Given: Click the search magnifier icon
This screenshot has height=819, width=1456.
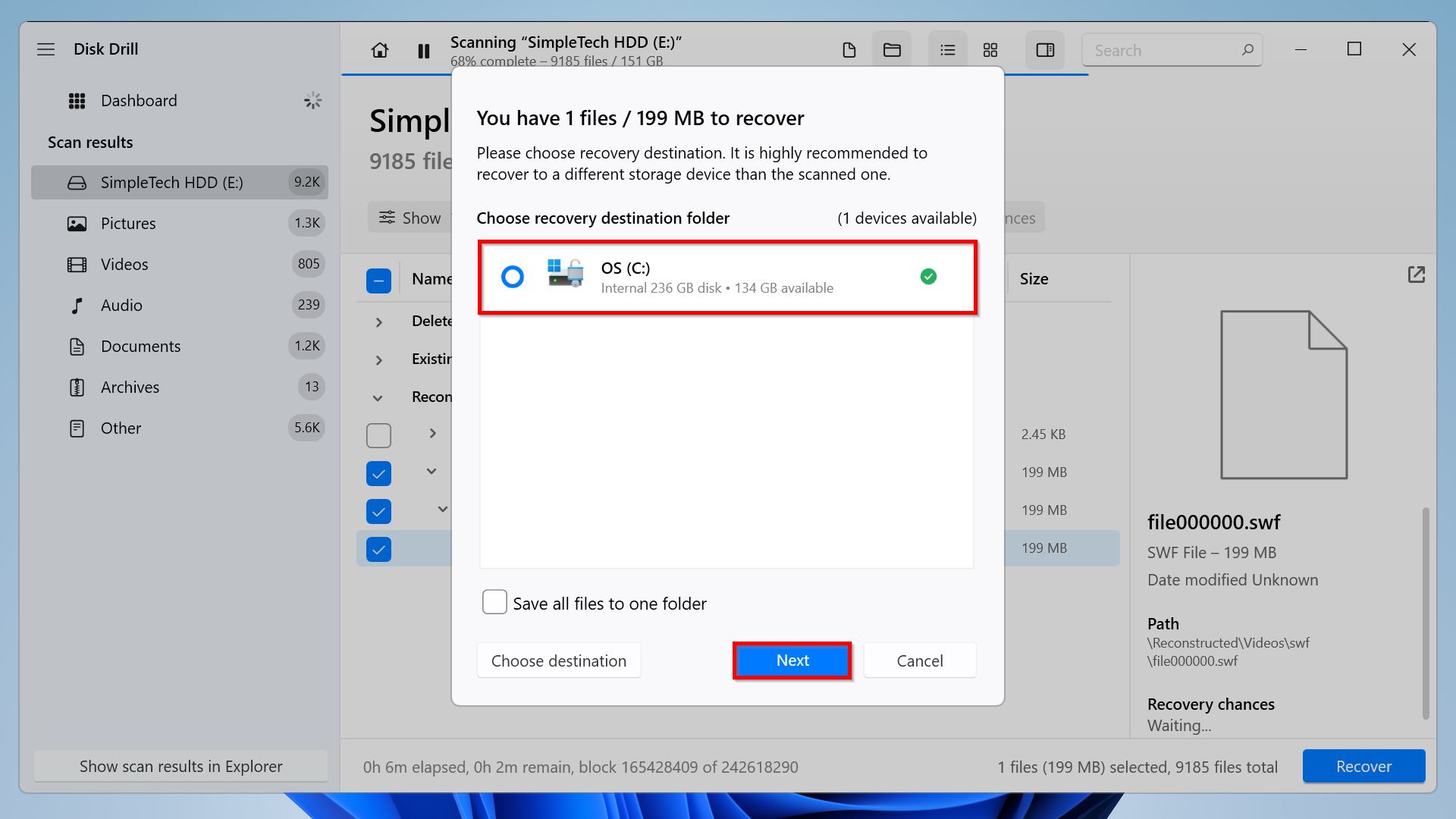Looking at the screenshot, I should click(1247, 50).
